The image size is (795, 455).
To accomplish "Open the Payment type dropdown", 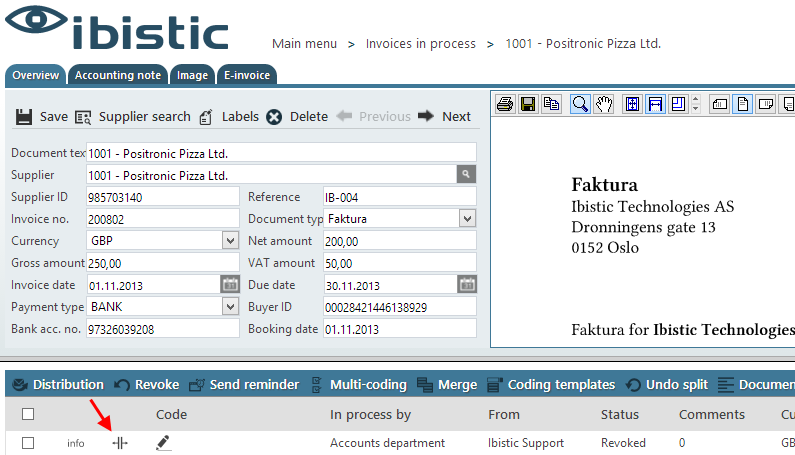I will [230, 306].
